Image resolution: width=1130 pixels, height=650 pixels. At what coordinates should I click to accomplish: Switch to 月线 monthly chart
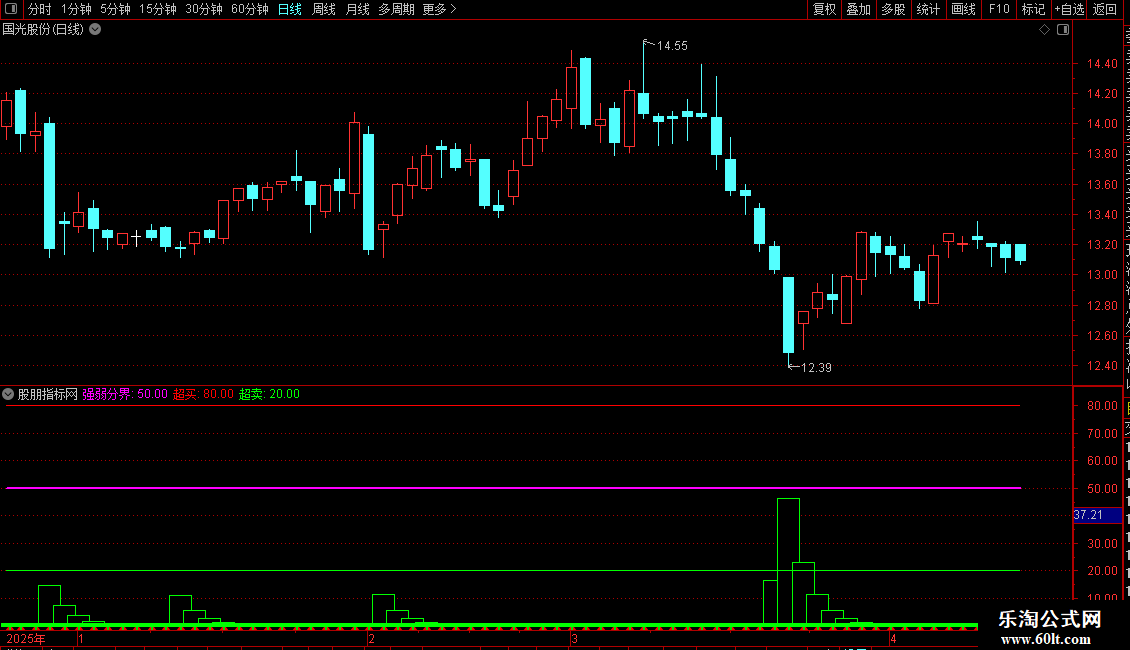357,9
